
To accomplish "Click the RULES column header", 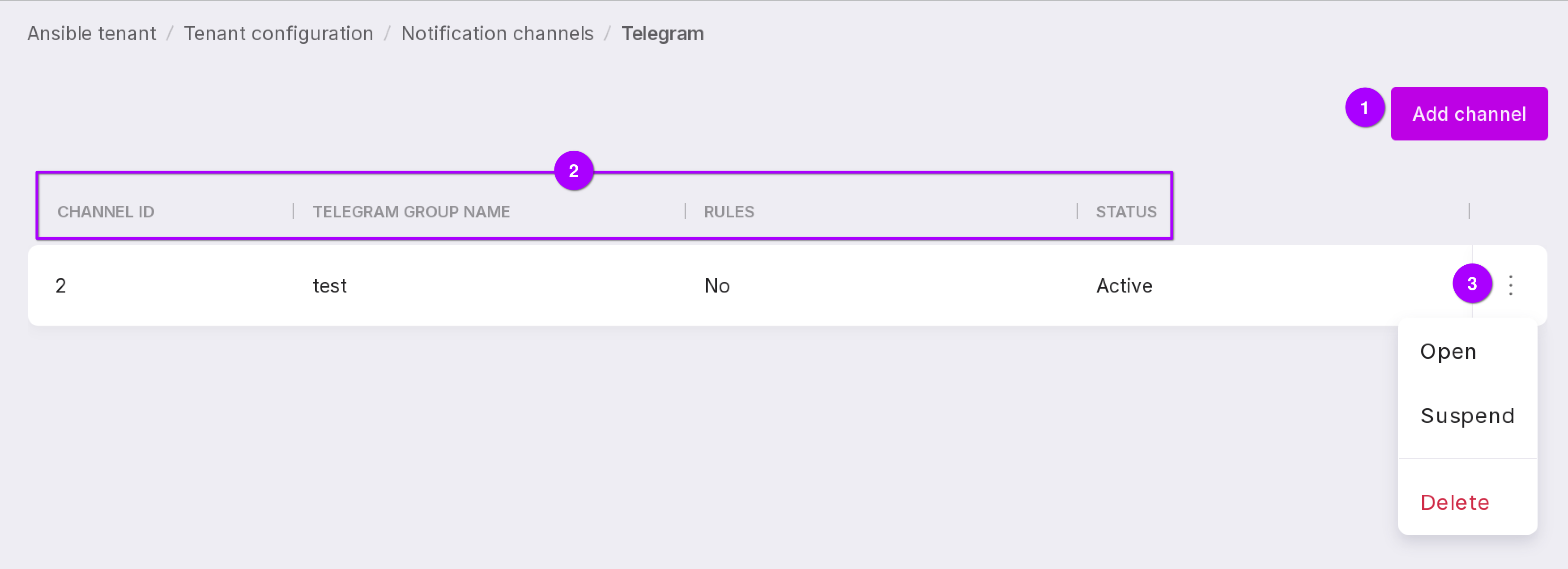I will (729, 212).
